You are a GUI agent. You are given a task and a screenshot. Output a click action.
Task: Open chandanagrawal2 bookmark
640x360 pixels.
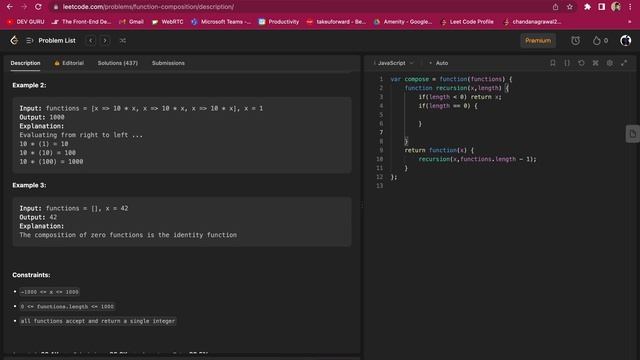532,22
